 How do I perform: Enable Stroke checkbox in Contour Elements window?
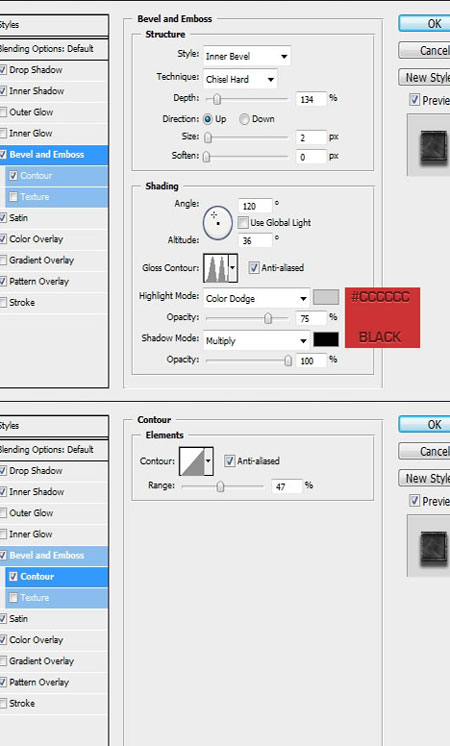point(3,704)
